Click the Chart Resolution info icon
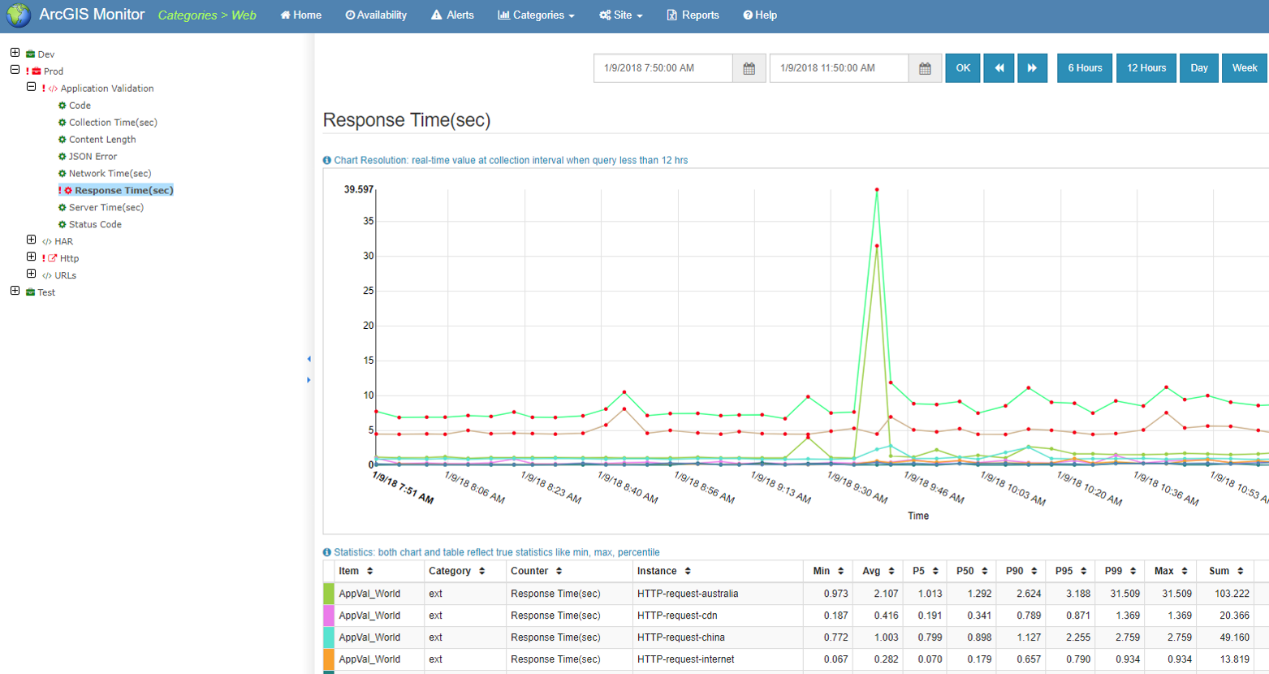The image size is (1269, 674). click(327, 160)
